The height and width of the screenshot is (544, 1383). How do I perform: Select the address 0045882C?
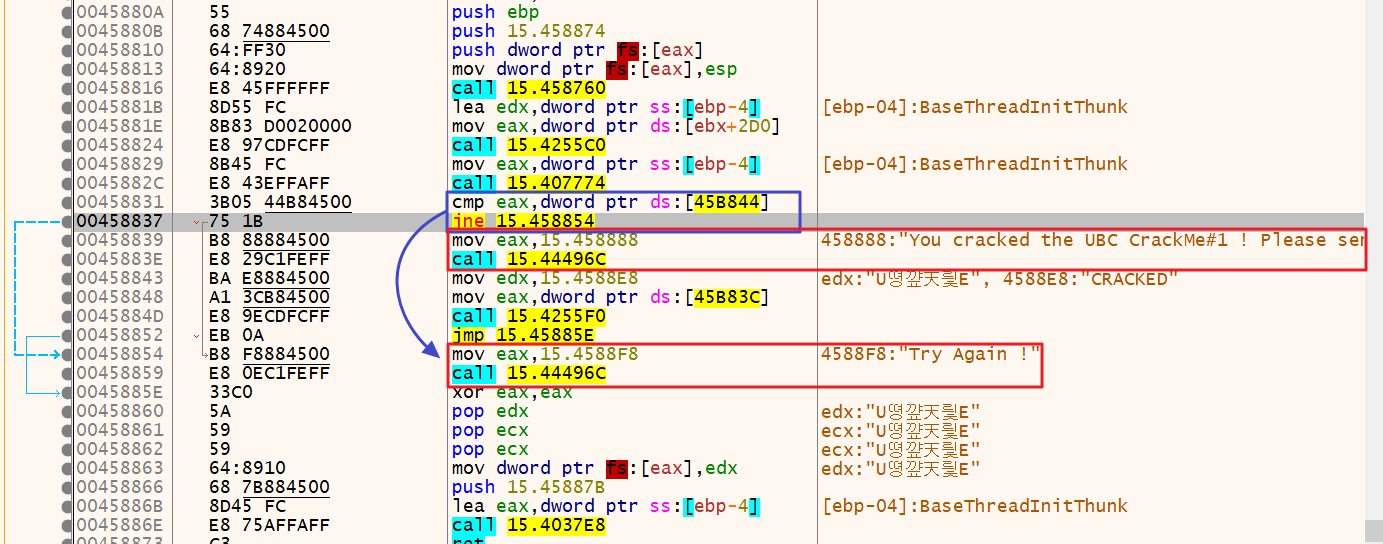pos(120,183)
